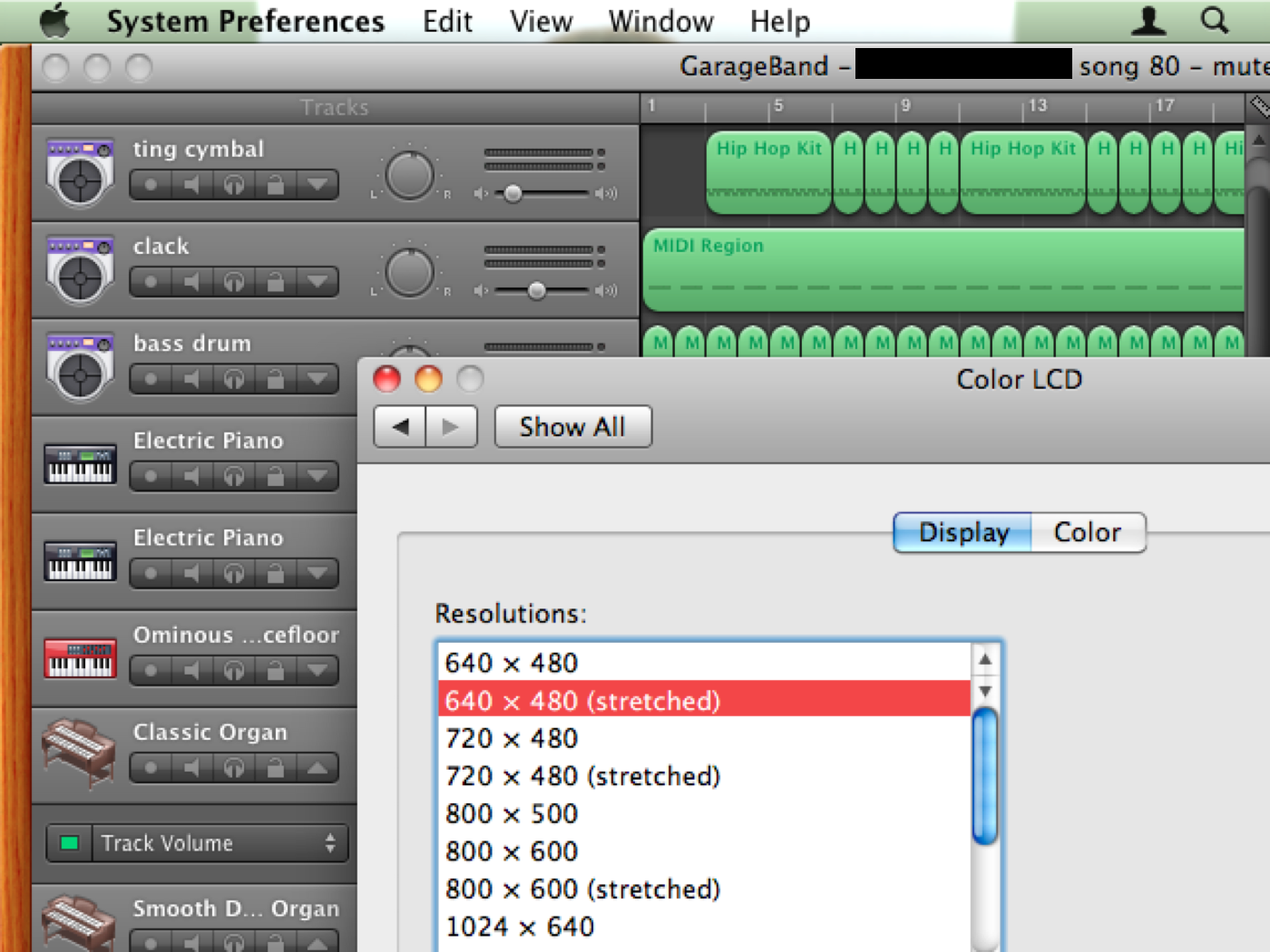Collapse automation on Classic Organ track
This screenshot has height=952, width=1270.
coord(317,768)
